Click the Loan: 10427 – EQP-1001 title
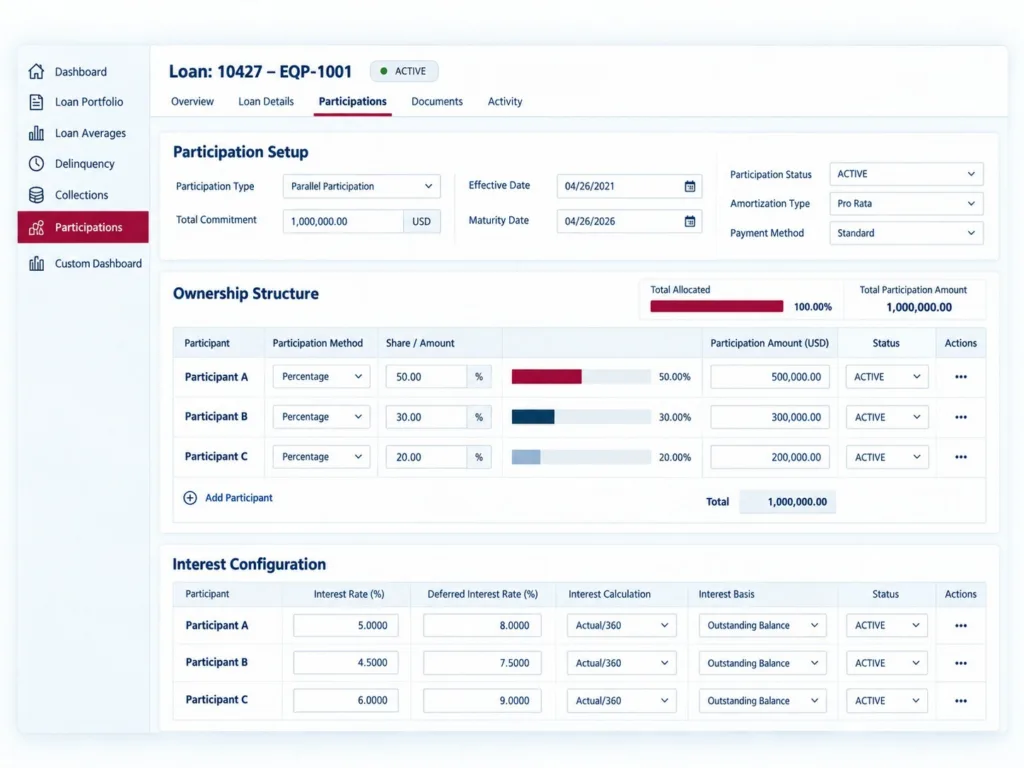Screen dimensions: 1024x768 click(x=260, y=71)
